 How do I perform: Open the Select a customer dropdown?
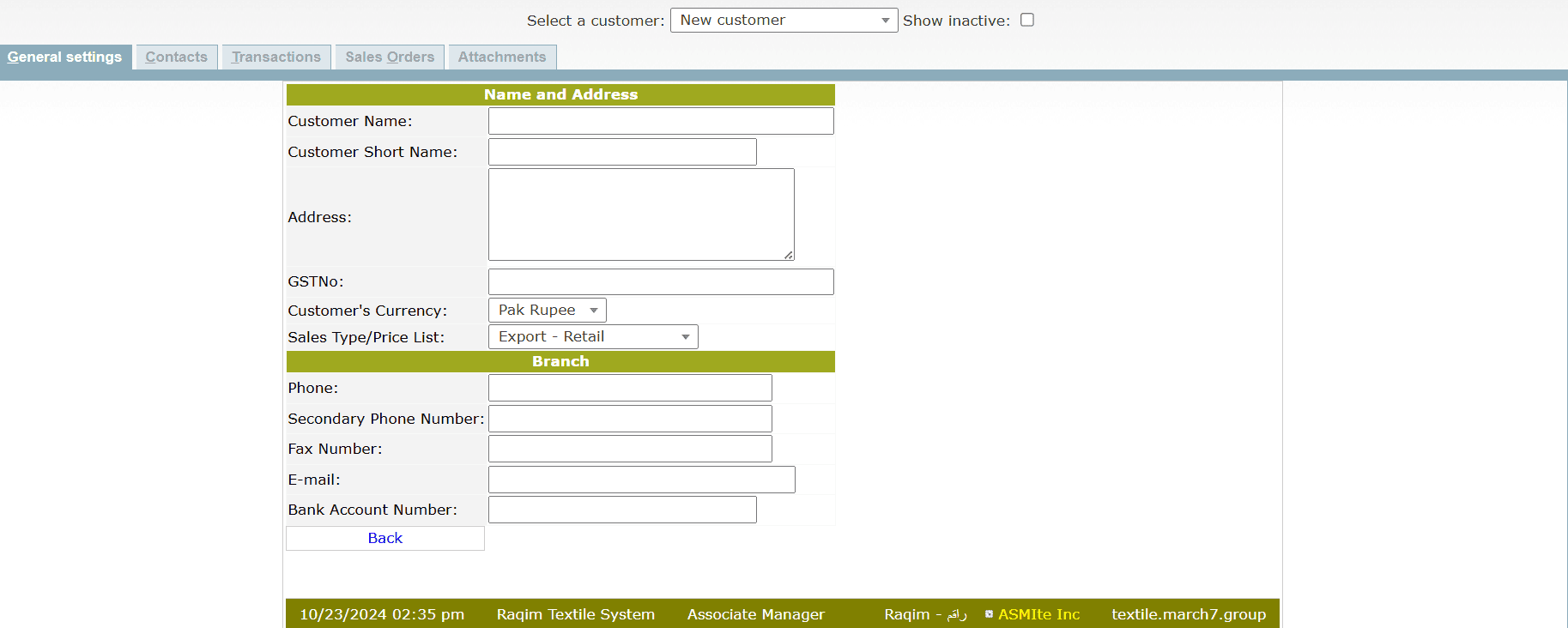point(783,21)
